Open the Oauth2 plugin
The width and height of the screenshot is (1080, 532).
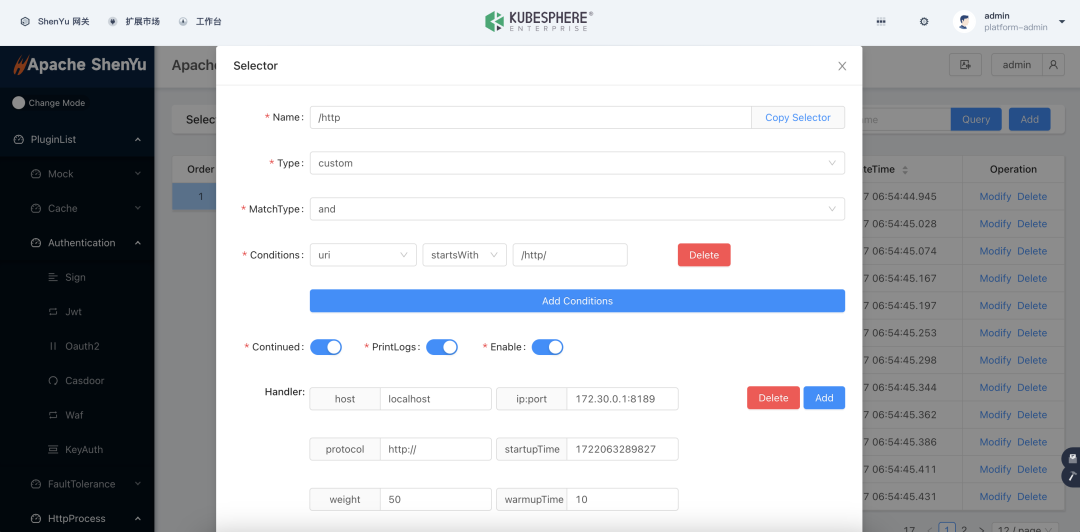[82, 346]
